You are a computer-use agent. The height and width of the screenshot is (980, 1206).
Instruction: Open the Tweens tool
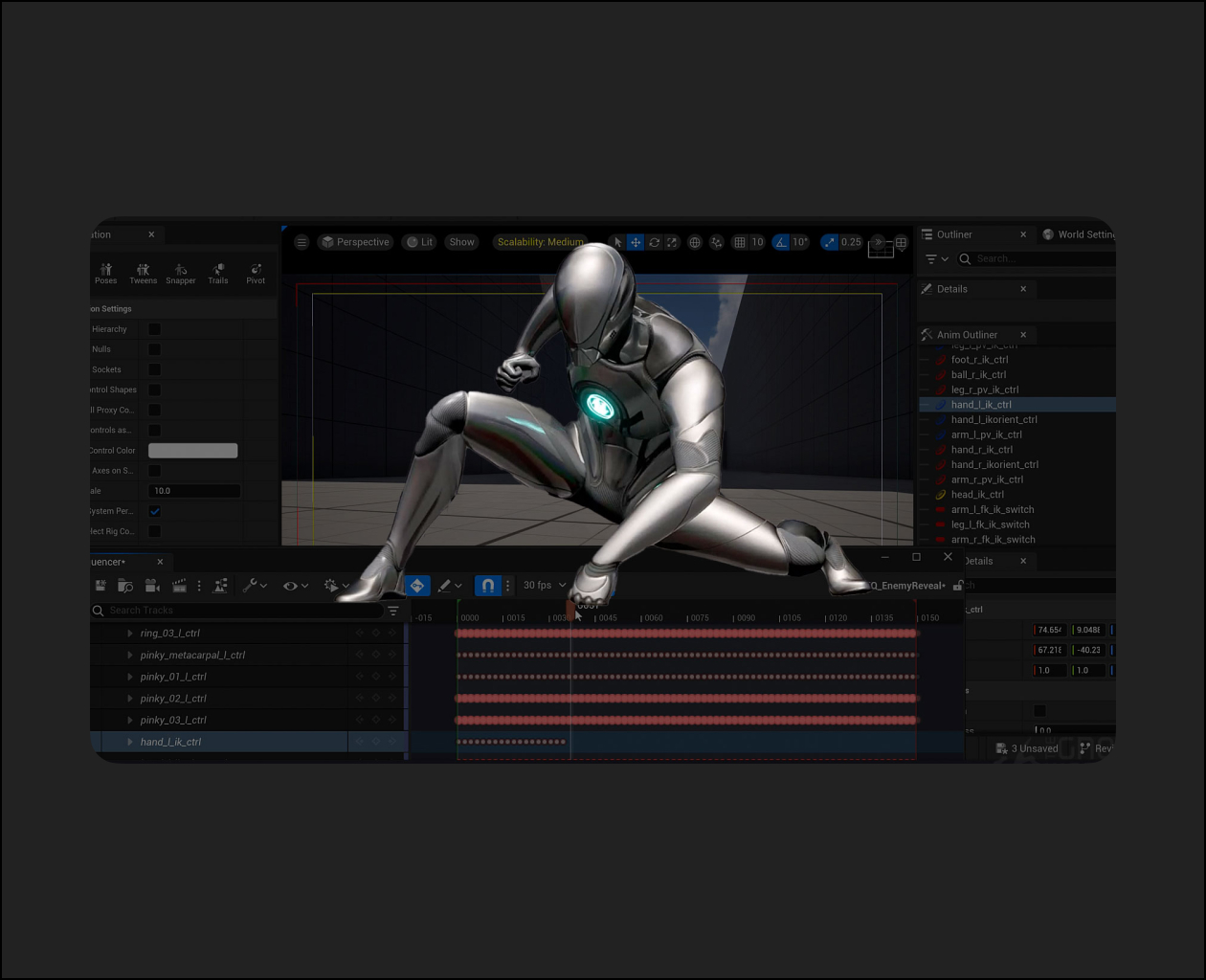143,274
